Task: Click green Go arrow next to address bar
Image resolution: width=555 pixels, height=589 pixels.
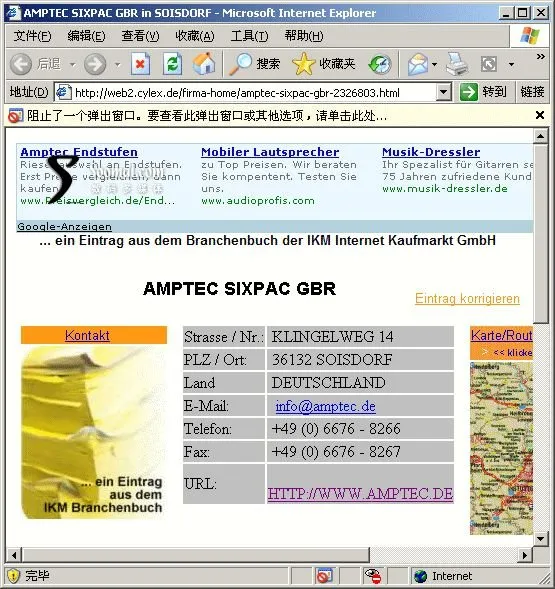Action: [x=469, y=92]
